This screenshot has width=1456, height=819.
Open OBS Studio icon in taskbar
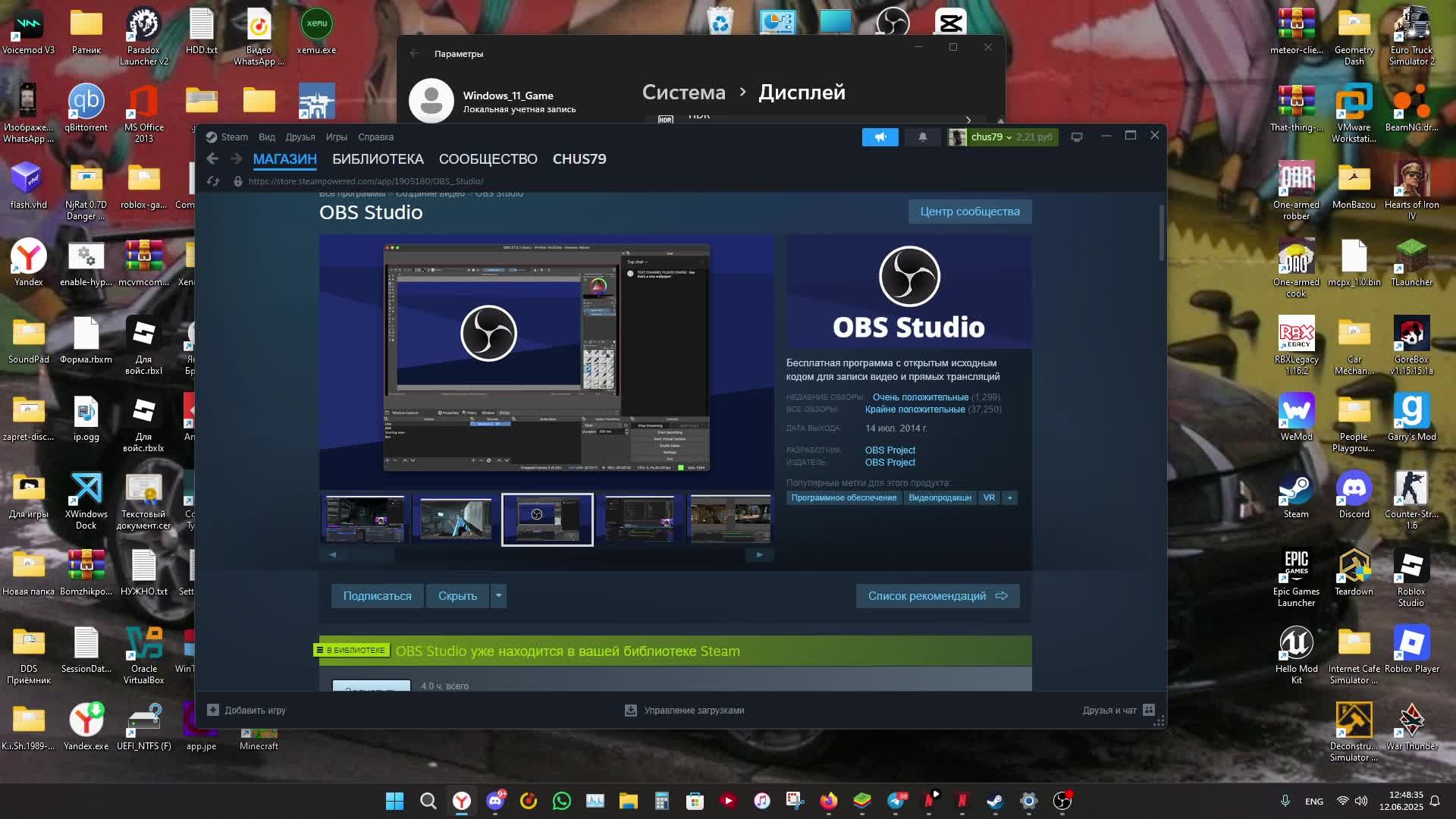[x=1062, y=801]
